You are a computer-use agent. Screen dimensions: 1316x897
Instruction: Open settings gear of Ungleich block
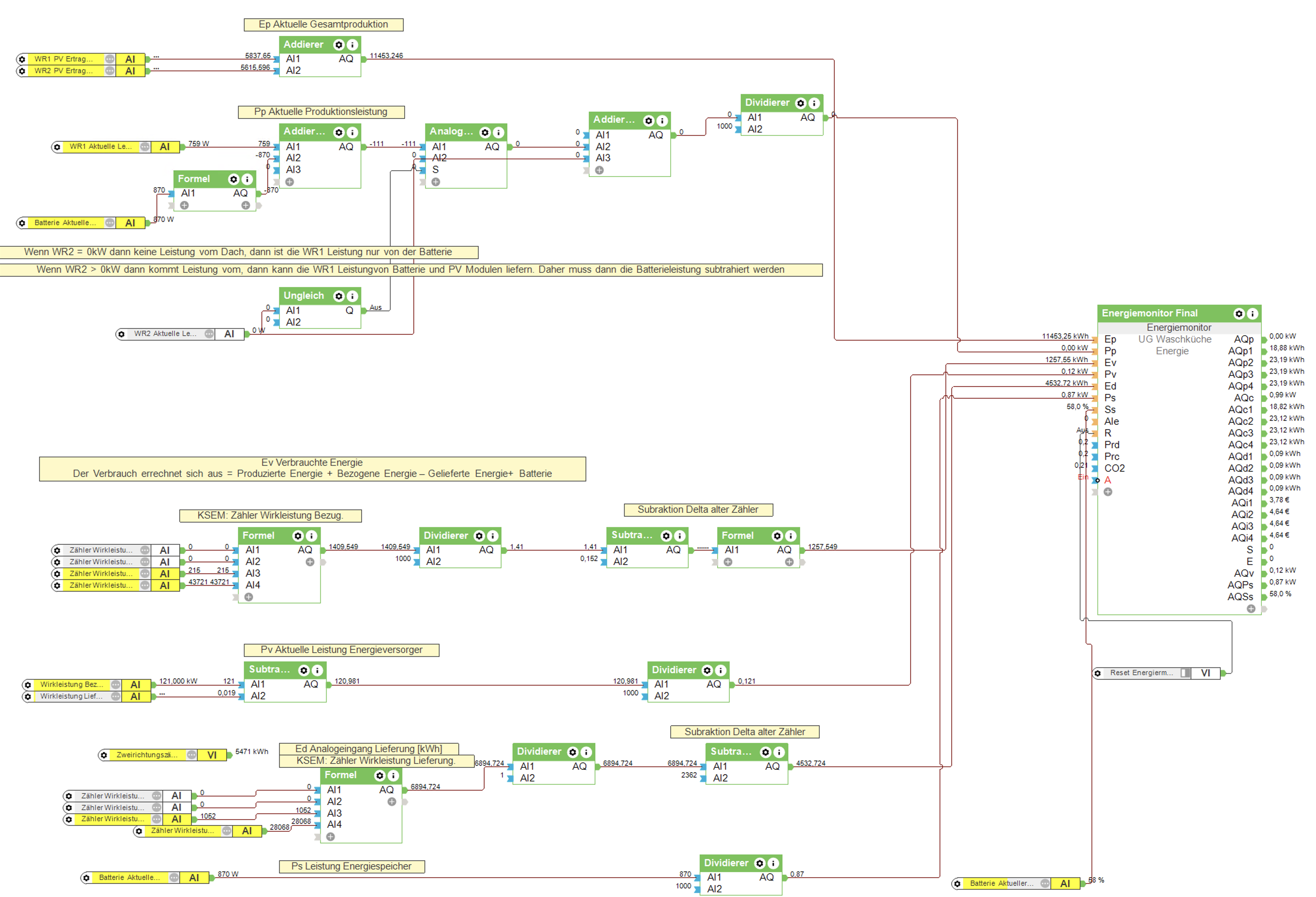click(339, 296)
